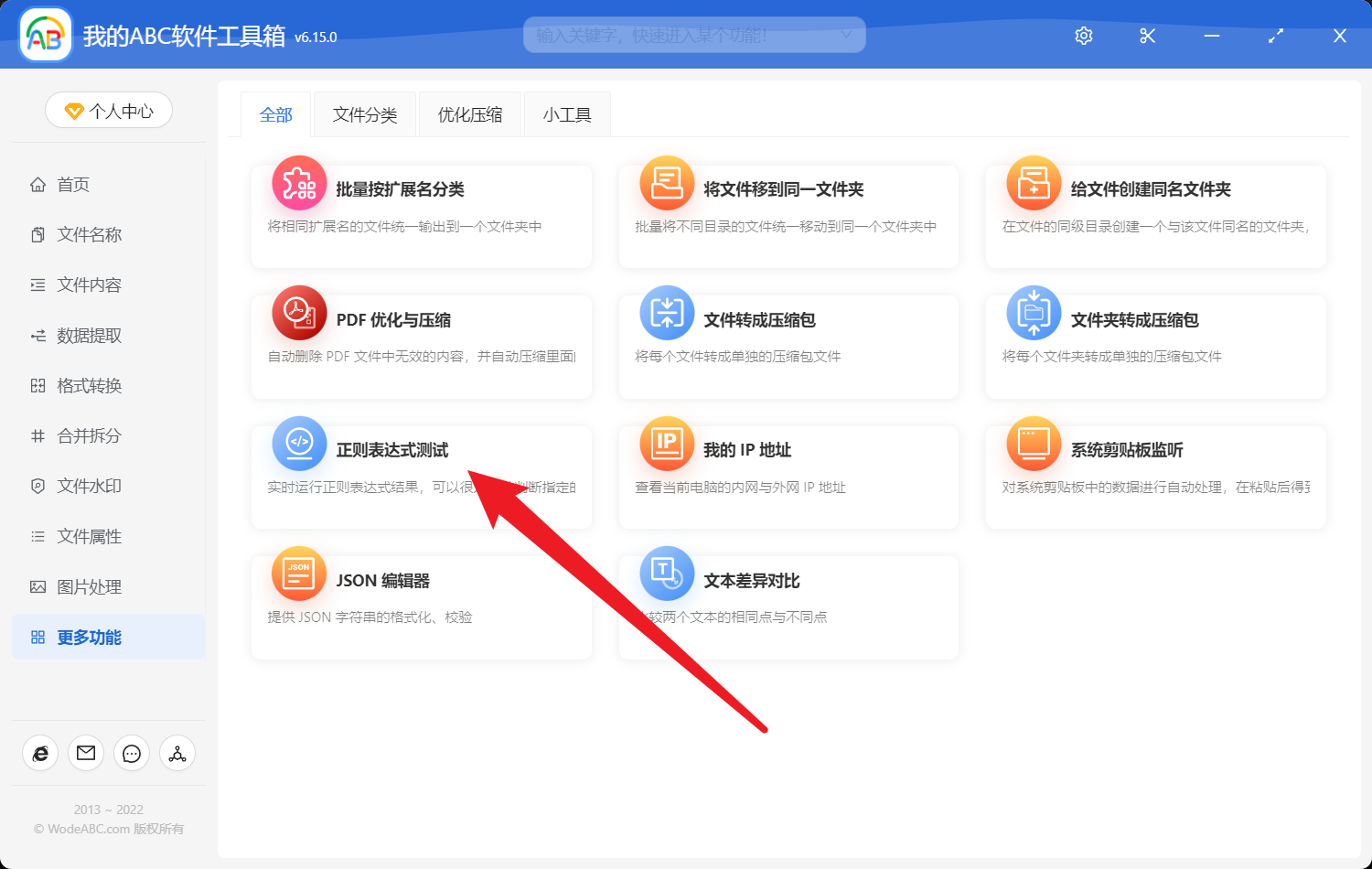The width and height of the screenshot is (1372, 869).
Task: Launch the JSON 编辑器 icon
Action: pyautogui.click(x=299, y=574)
